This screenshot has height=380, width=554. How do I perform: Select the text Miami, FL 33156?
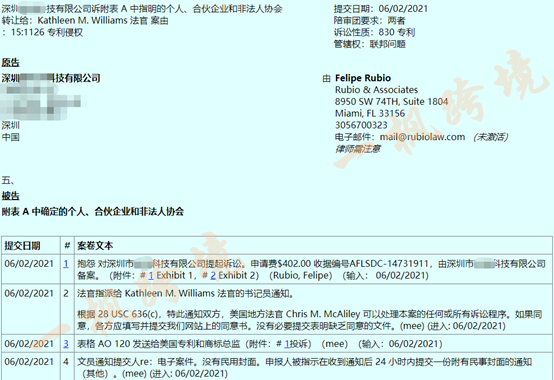pos(370,113)
